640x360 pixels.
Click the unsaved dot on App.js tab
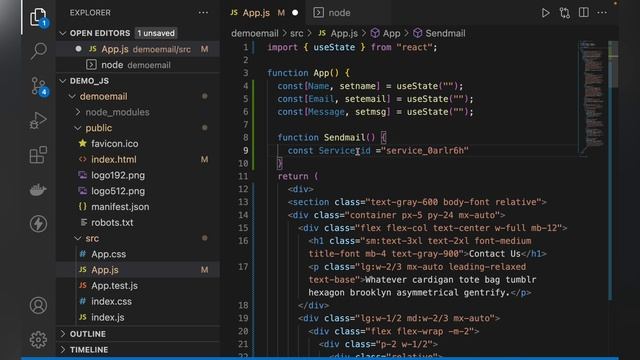pos(295,13)
